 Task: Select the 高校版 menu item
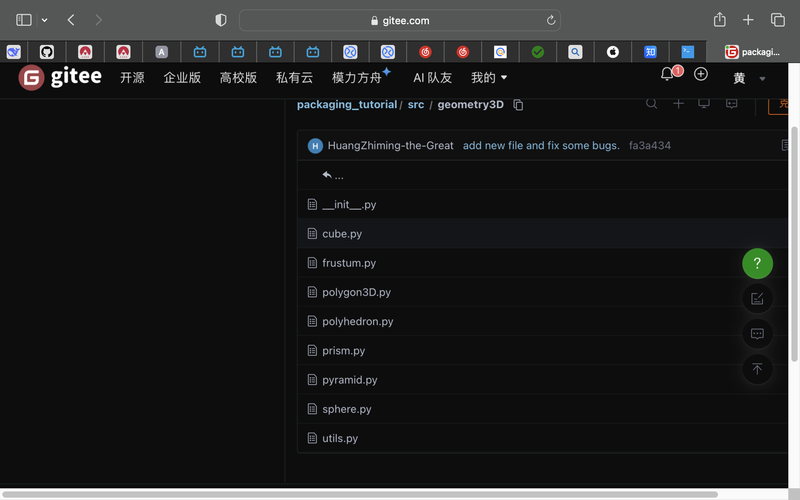pos(238,77)
